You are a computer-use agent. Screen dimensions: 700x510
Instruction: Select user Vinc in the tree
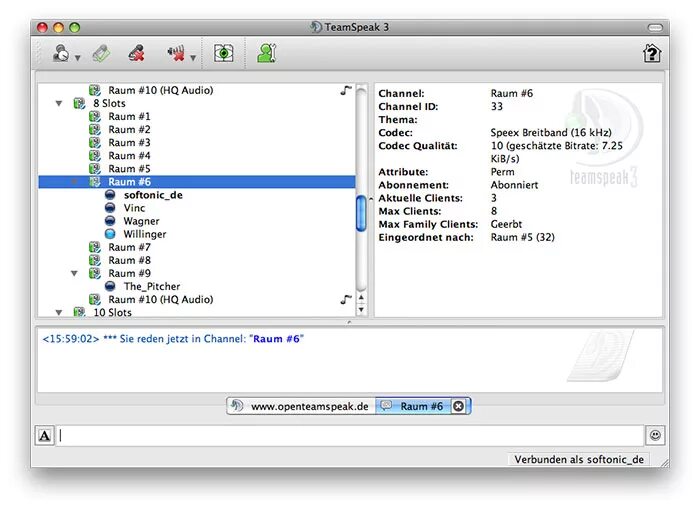pos(134,208)
